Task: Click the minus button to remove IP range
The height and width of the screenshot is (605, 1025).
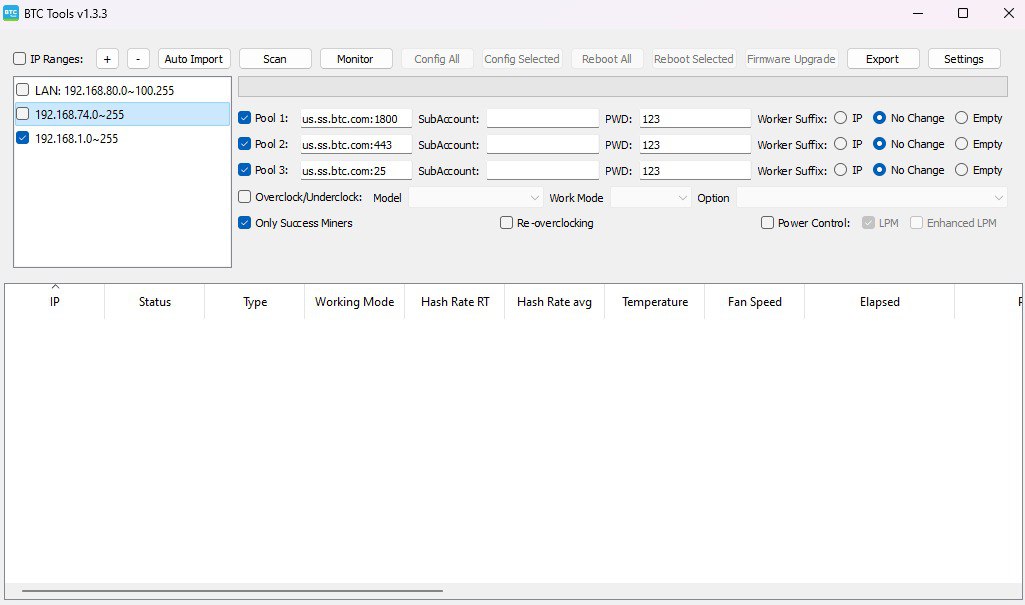Action: pos(139,59)
